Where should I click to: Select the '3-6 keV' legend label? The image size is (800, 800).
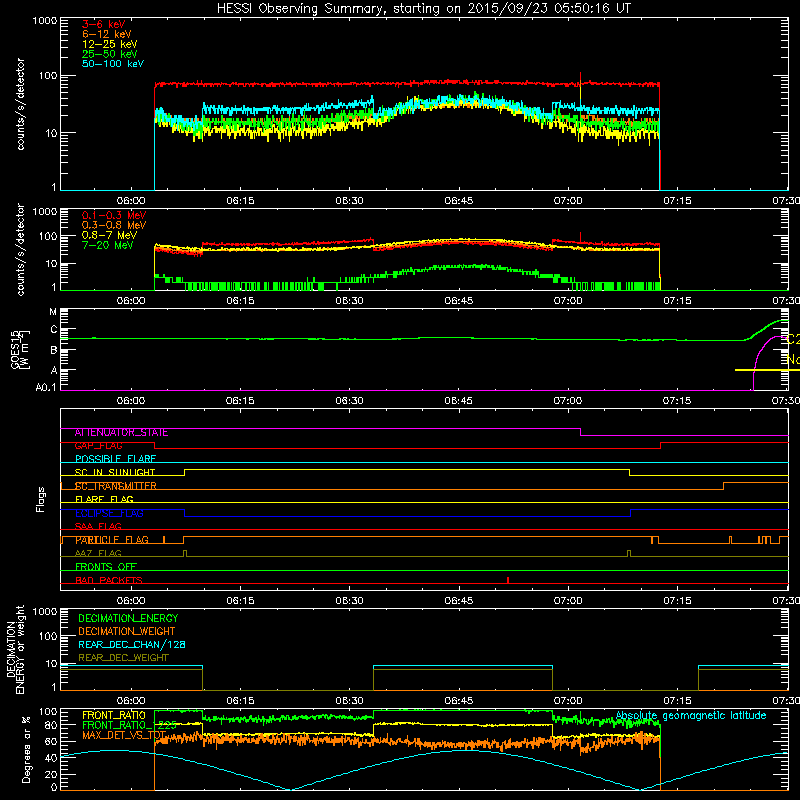[x=103, y=24]
